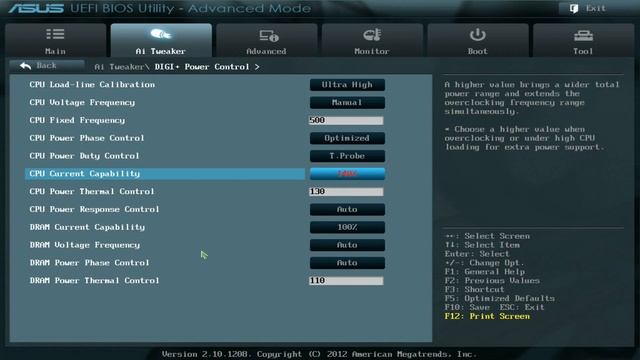
Task: Select the CPU Fixed Frequency label
Action: [x=77, y=120]
